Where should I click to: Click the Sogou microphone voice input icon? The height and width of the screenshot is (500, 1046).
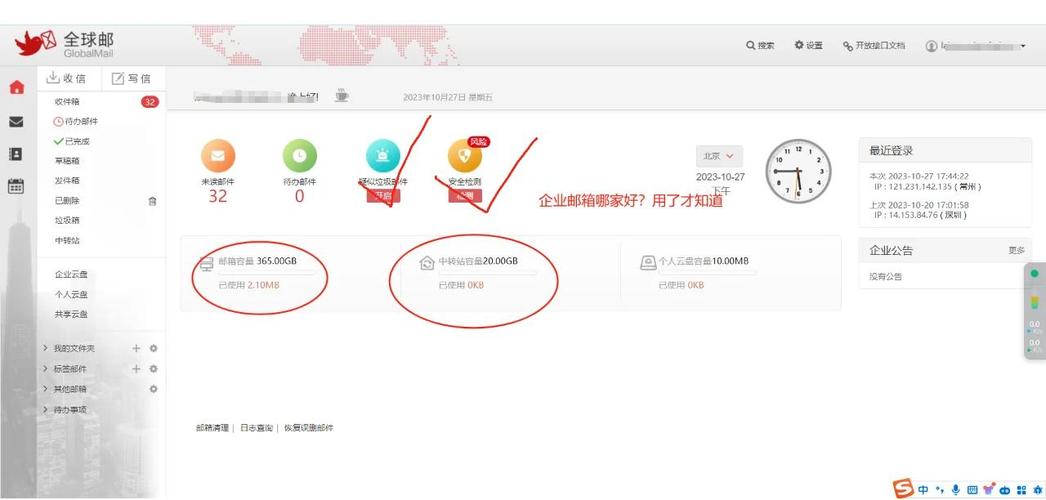coord(956,489)
